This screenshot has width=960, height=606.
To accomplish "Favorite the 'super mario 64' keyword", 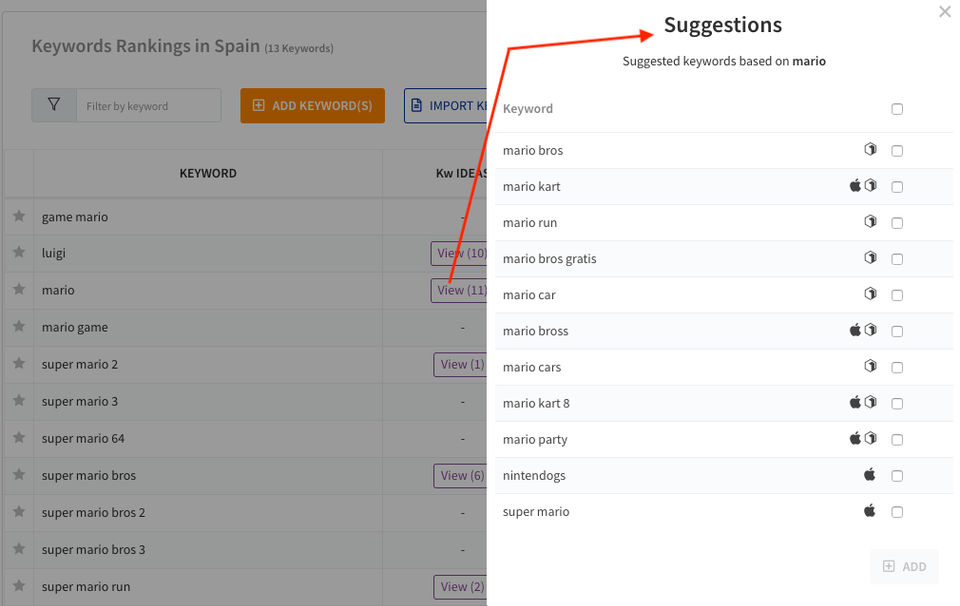I will coord(18,438).
